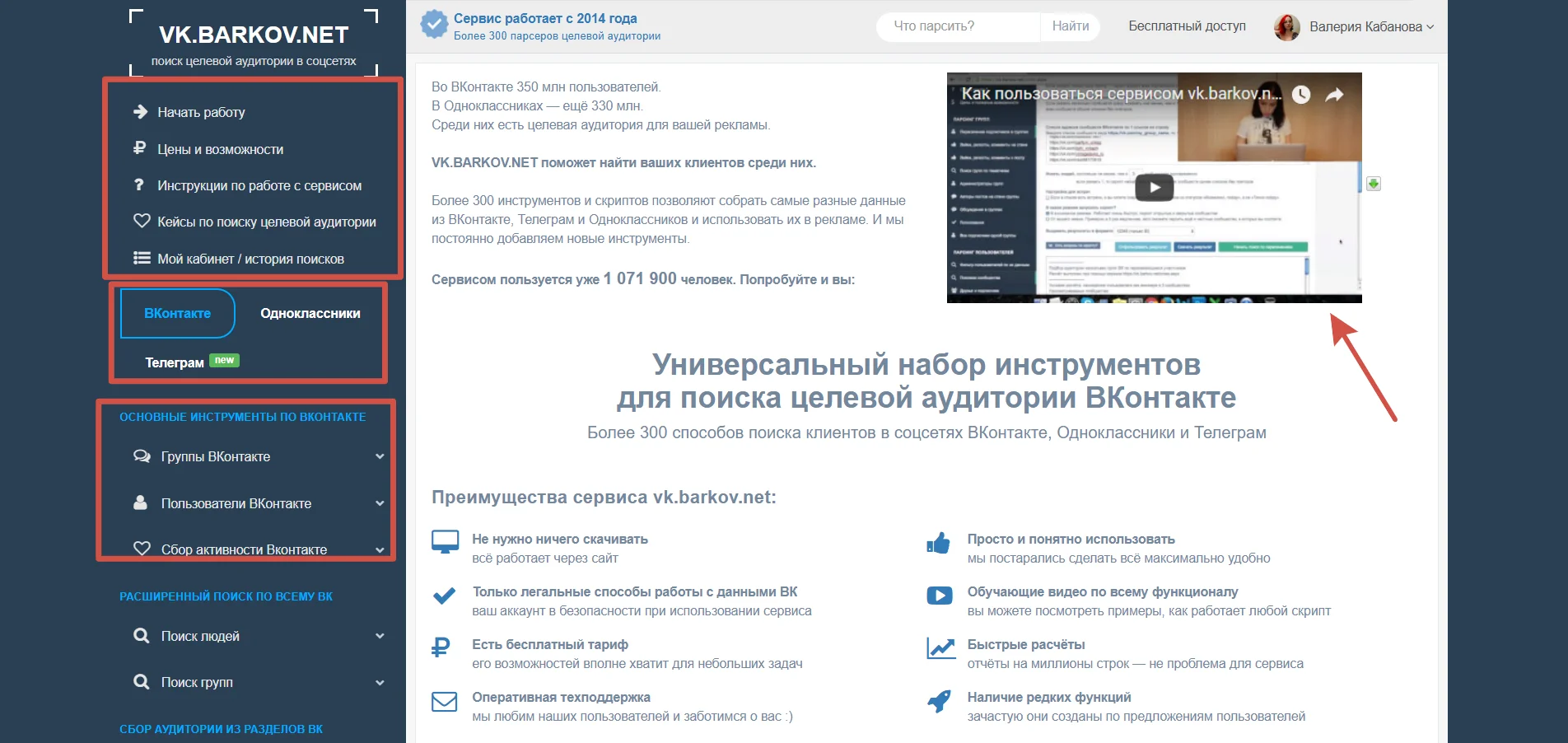1568x743 pixels.
Task: Click the VK.BARKOV.NET logo
Action: (x=254, y=35)
